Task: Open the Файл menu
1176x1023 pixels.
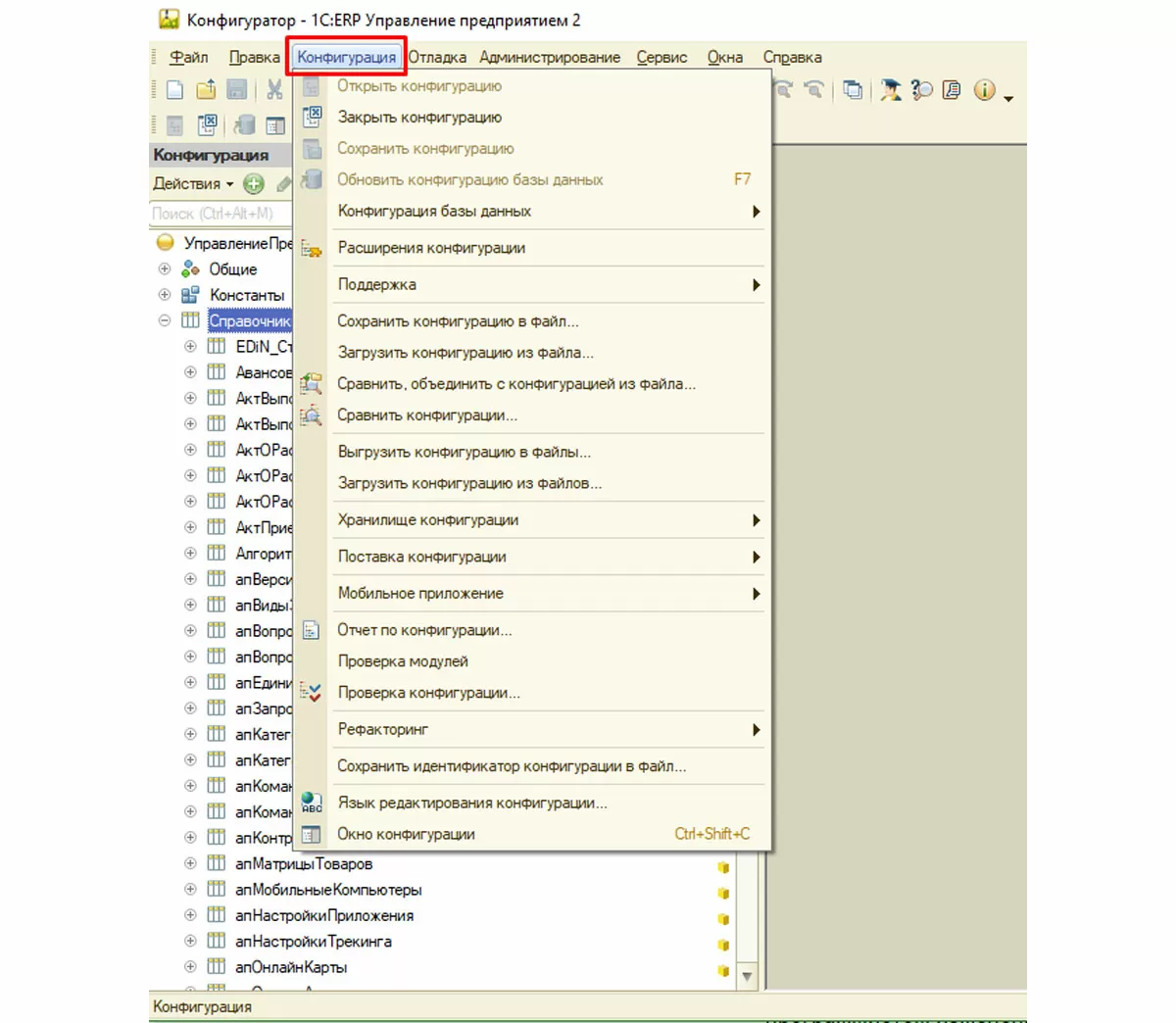Action: pos(188,57)
